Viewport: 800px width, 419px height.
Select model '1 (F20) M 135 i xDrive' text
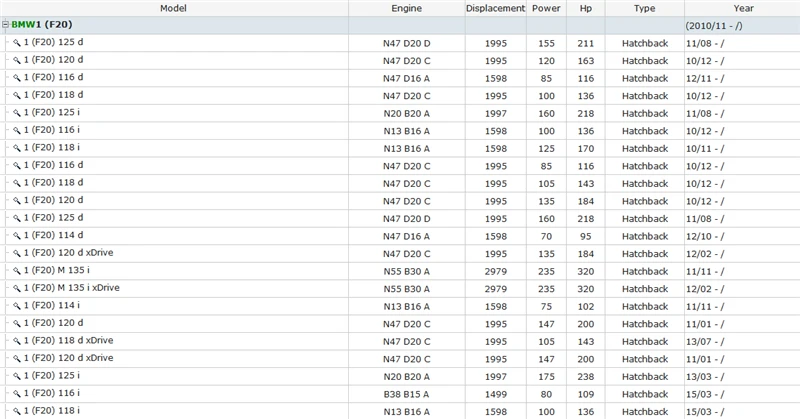pos(71,287)
